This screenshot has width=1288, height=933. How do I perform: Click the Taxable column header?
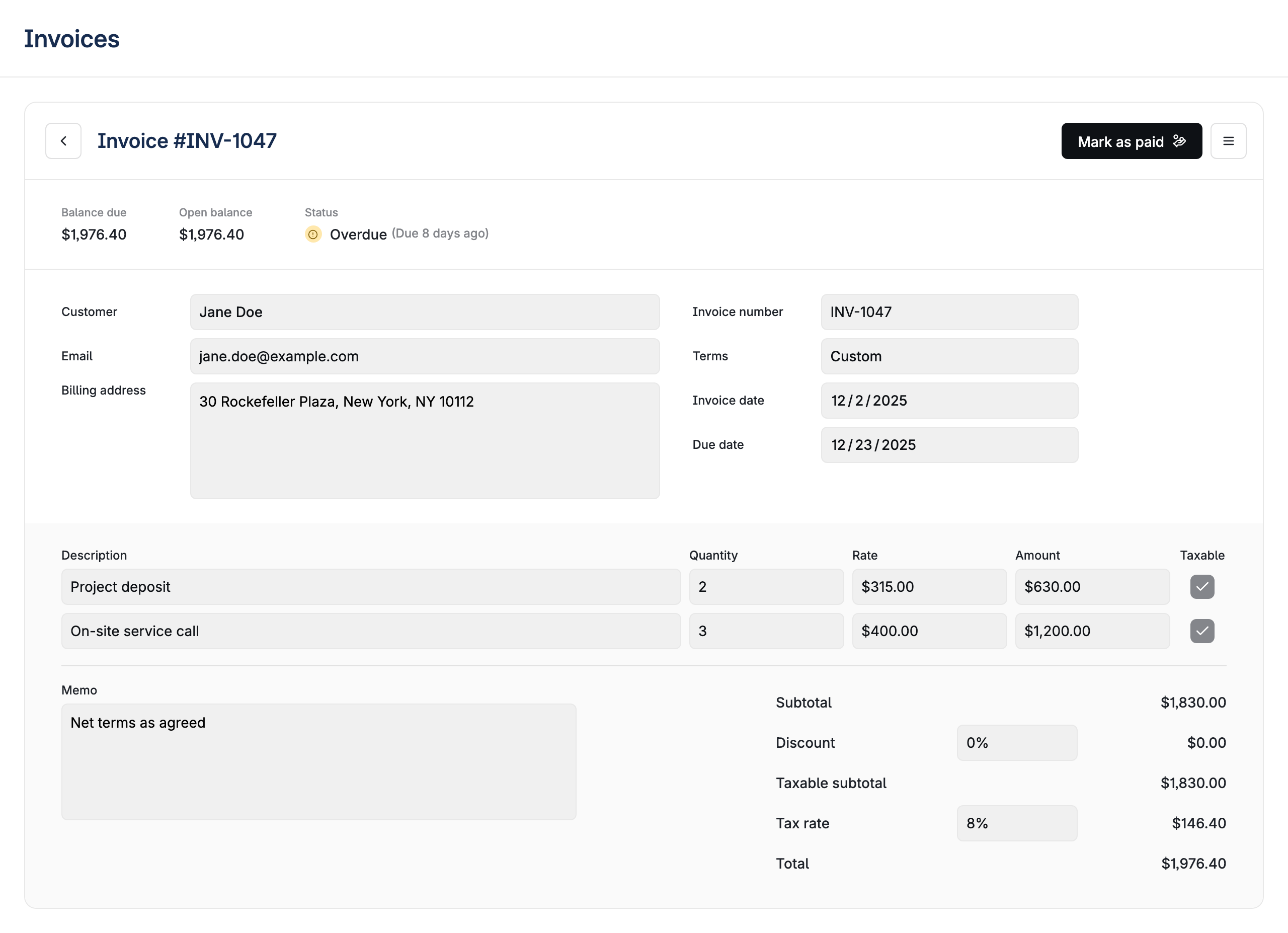click(1202, 556)
